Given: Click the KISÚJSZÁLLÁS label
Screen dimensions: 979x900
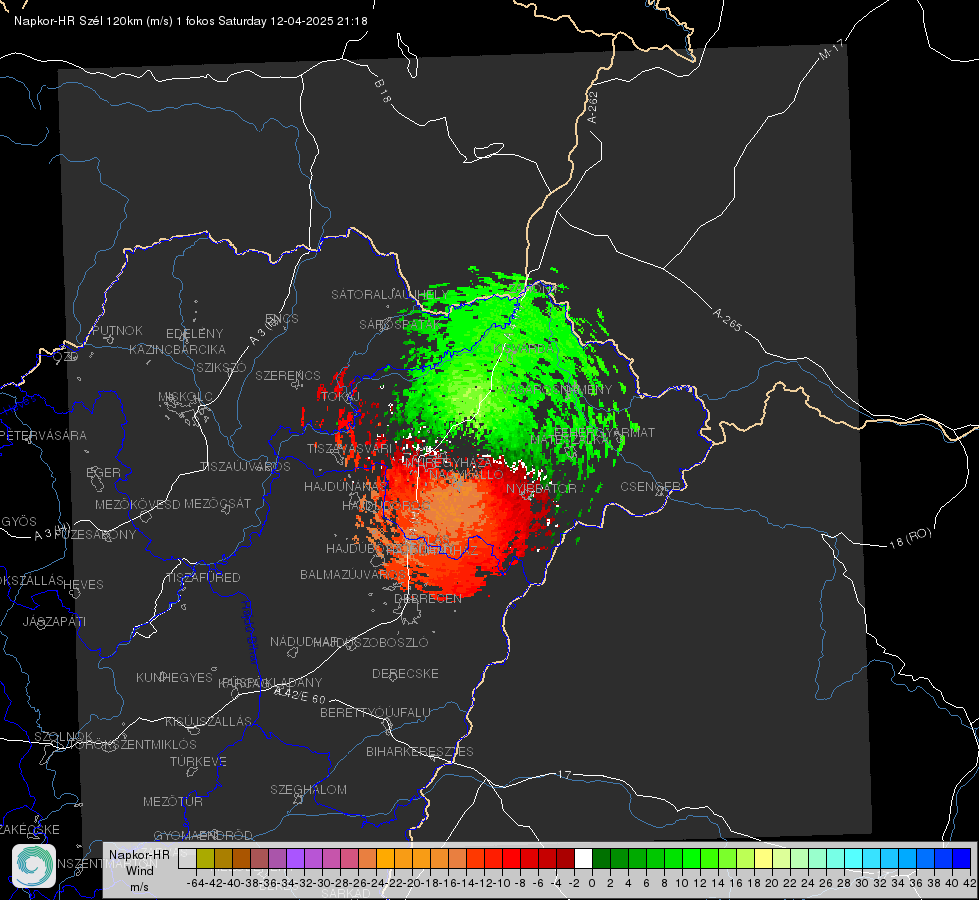Looking at the screenshot, I should tap(208, 722).
